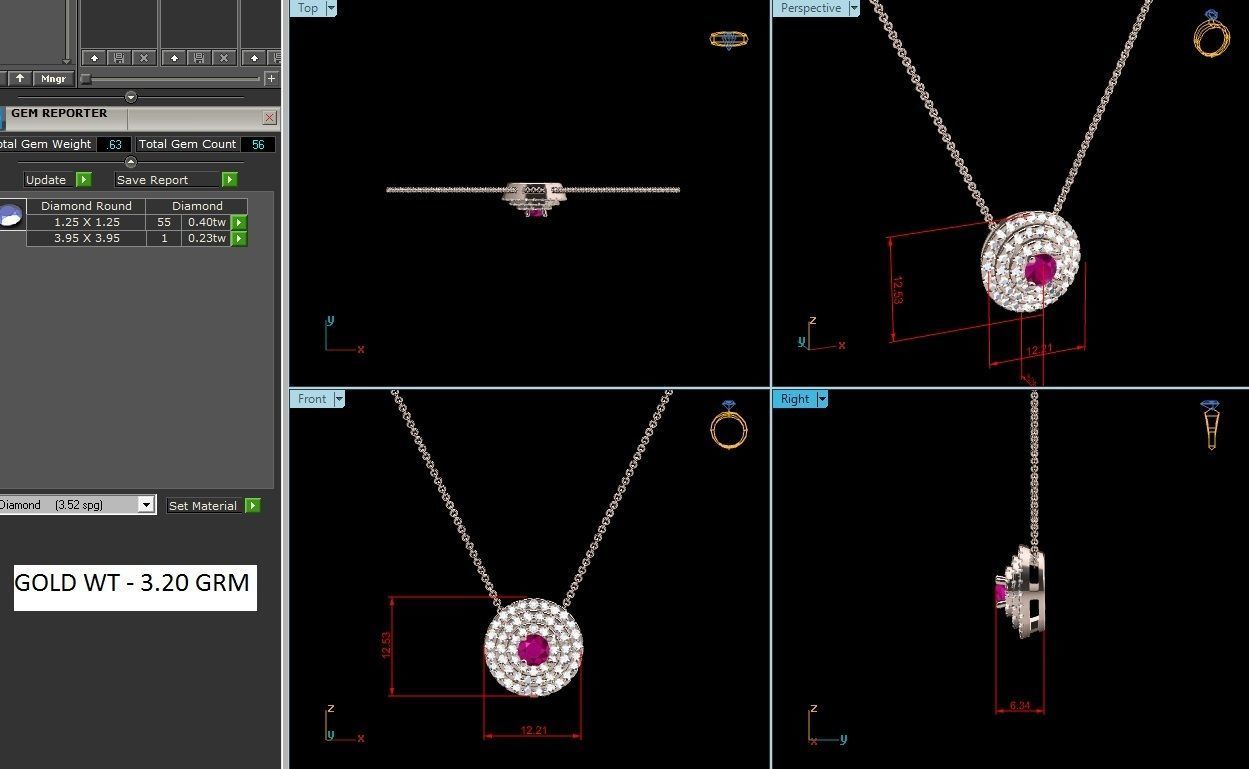The height and width of the screenshot is (769, 1249).
Task: Click the 6.34 depth dimension in Right view
Action: point(1020,706)
